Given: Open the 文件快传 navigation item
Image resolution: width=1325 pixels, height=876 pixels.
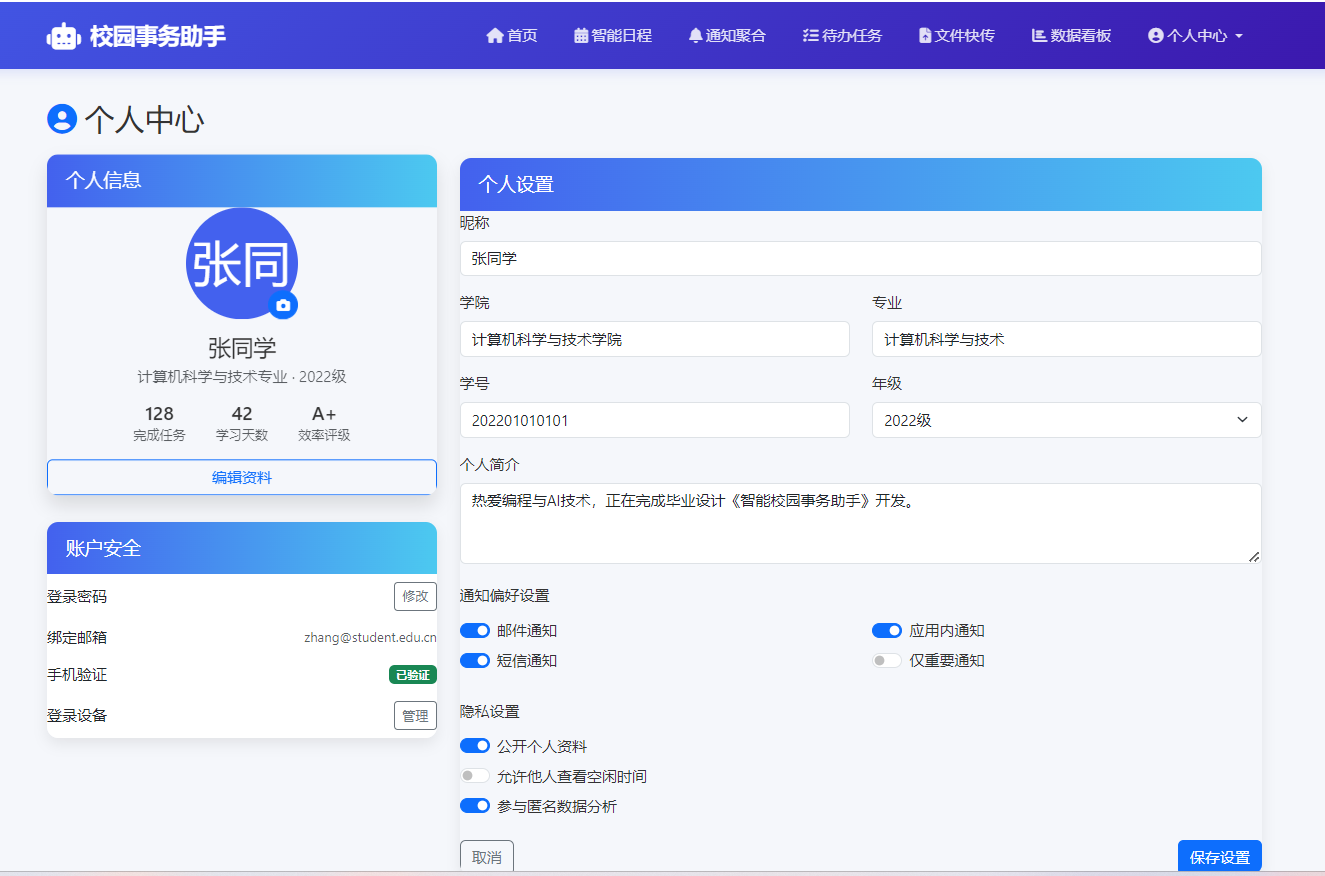Looking at the screenshot, I should tap(956, 34).
